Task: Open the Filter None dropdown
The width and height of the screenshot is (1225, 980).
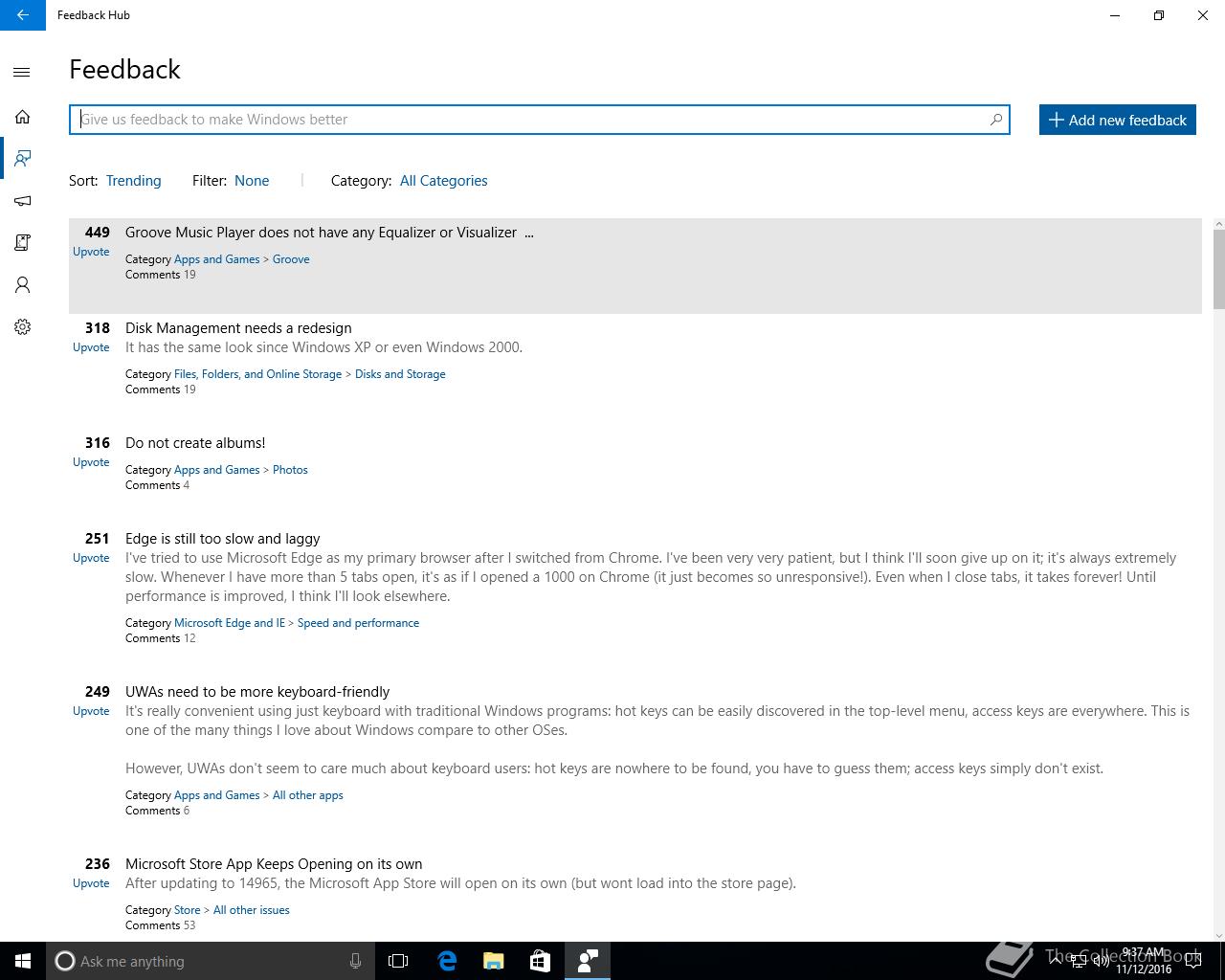Action: tap(252, 181)
